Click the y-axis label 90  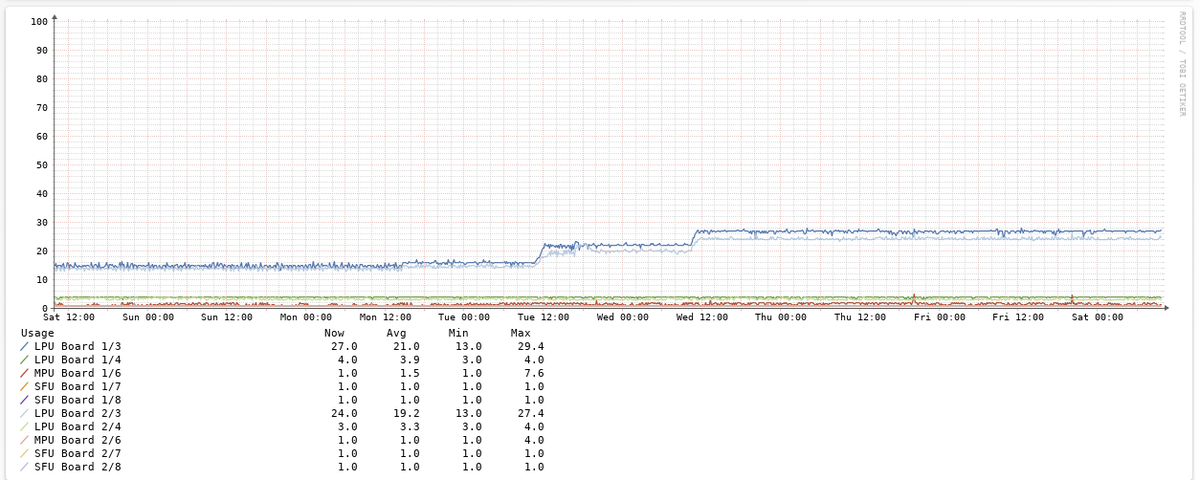pyautogui.click(x=42, y=50)
